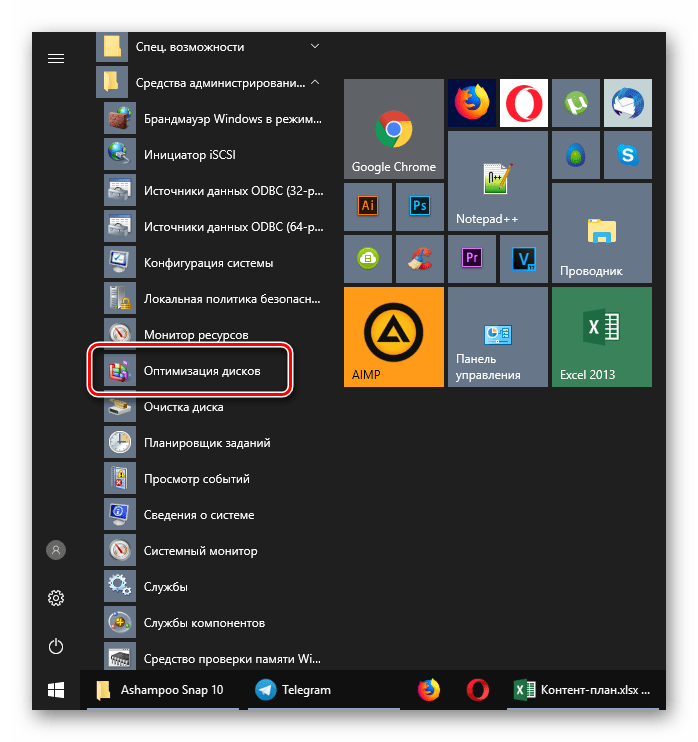Expand the hamburger menu in Start
Viewport: 698px width, 742px height.
[56, 58]
